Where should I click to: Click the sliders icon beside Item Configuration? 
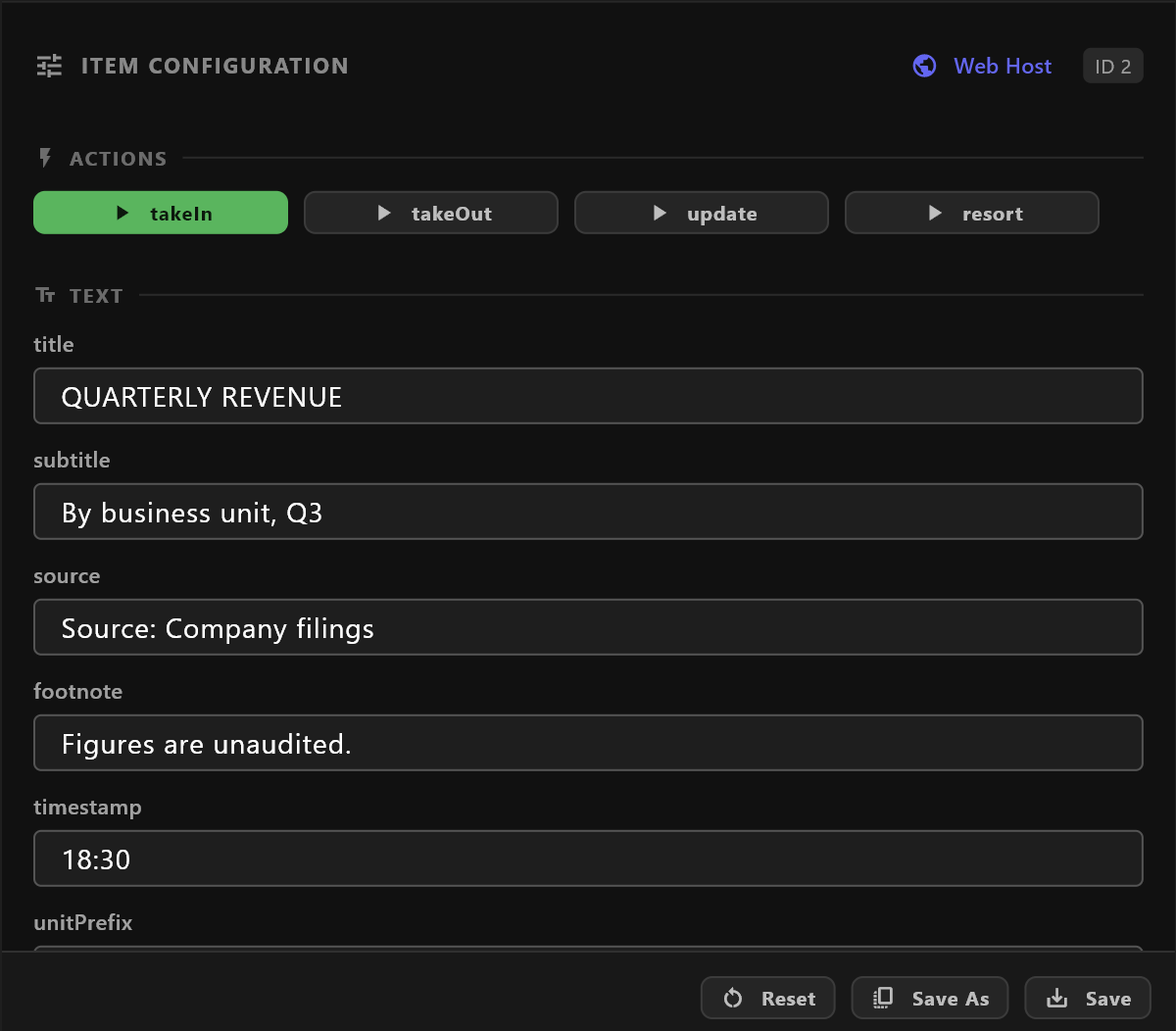(x=49, y=66)
